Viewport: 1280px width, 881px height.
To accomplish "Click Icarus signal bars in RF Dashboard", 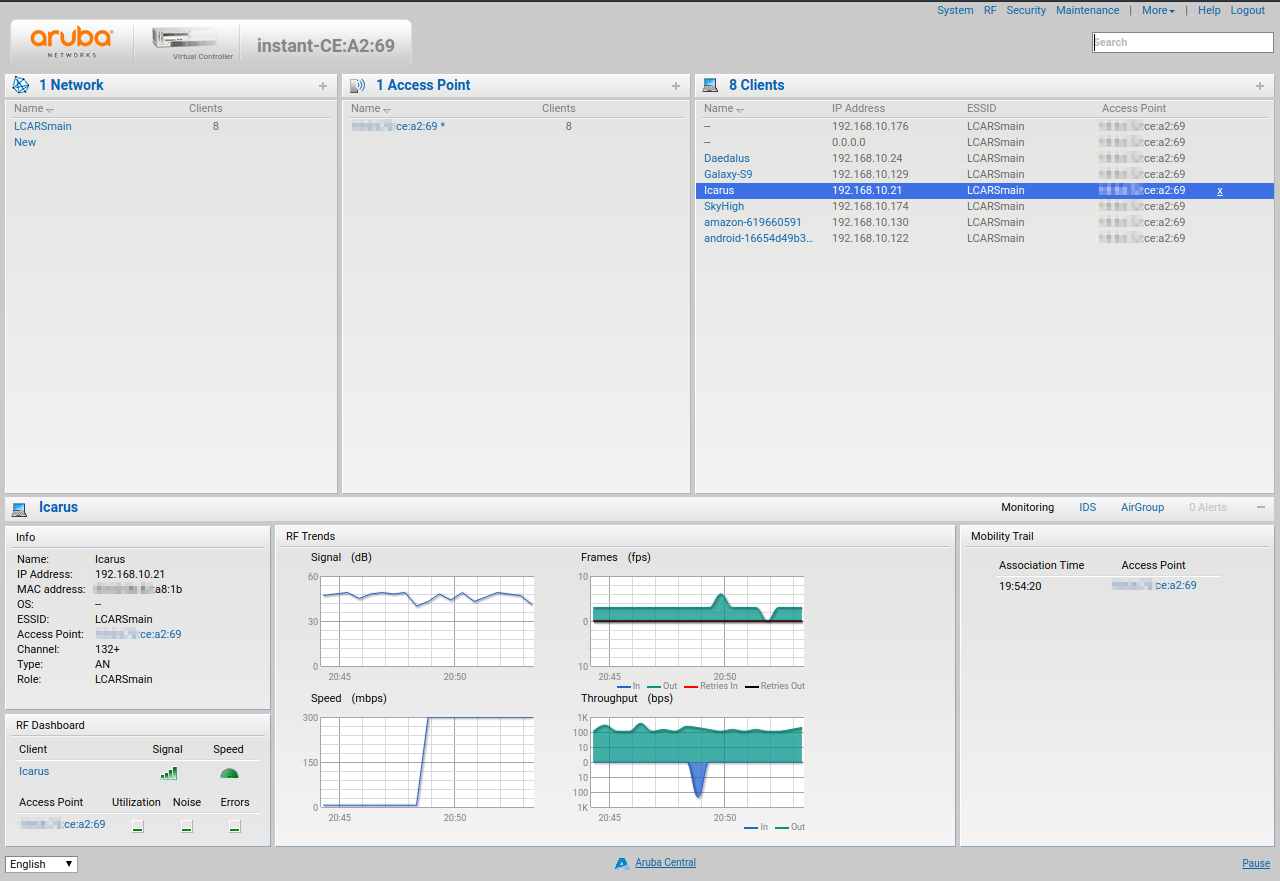I will (168, 772).
